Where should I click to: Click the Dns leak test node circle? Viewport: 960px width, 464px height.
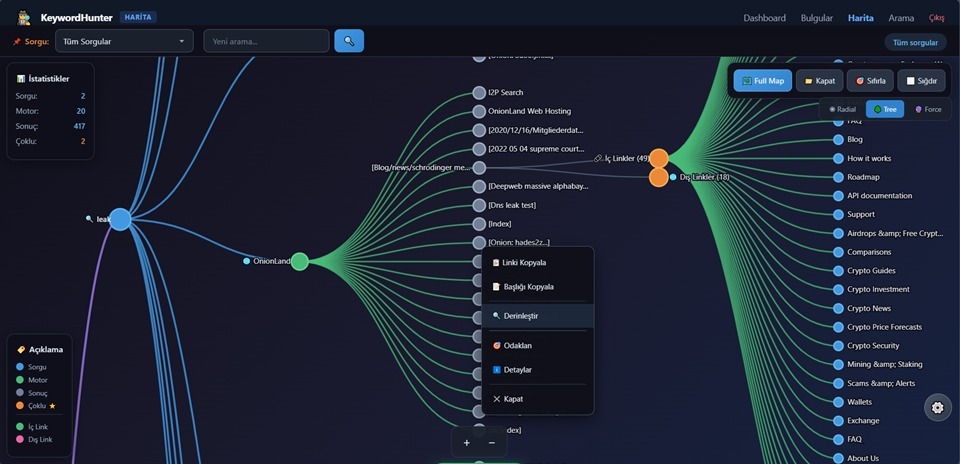click(x=479, y=205)
